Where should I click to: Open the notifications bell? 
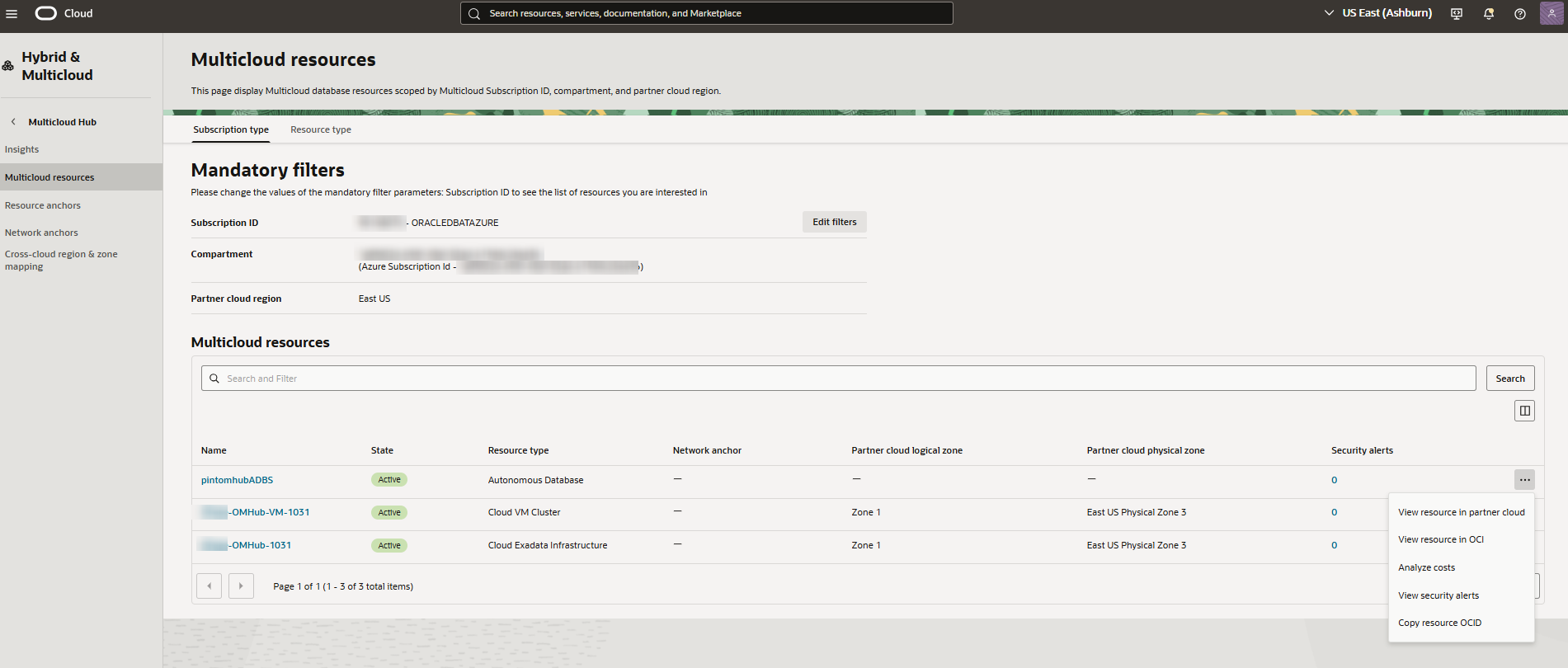1489,13
